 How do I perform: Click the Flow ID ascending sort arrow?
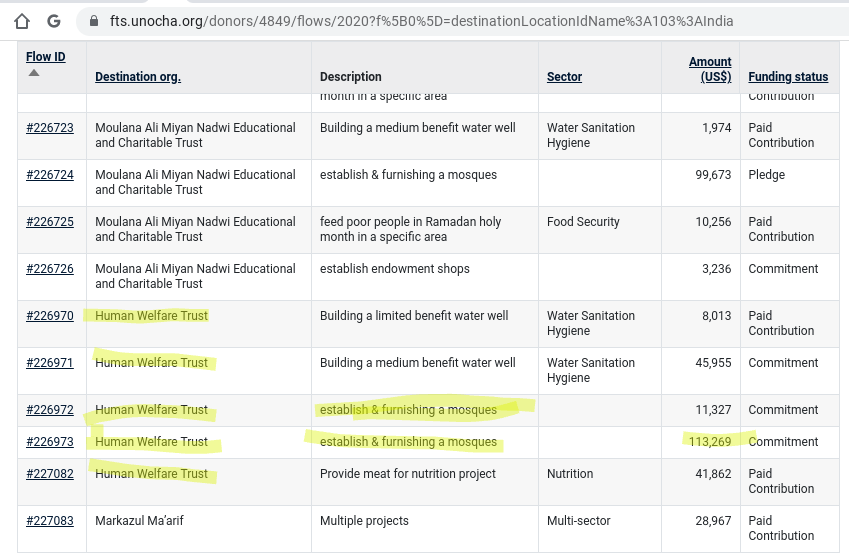[34, 73]
